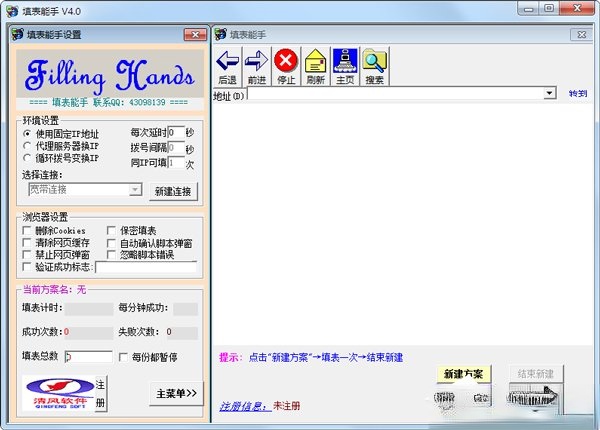The image size is (600, 430).
Task: Click the 新建方案 button
Action: [463, 374]
